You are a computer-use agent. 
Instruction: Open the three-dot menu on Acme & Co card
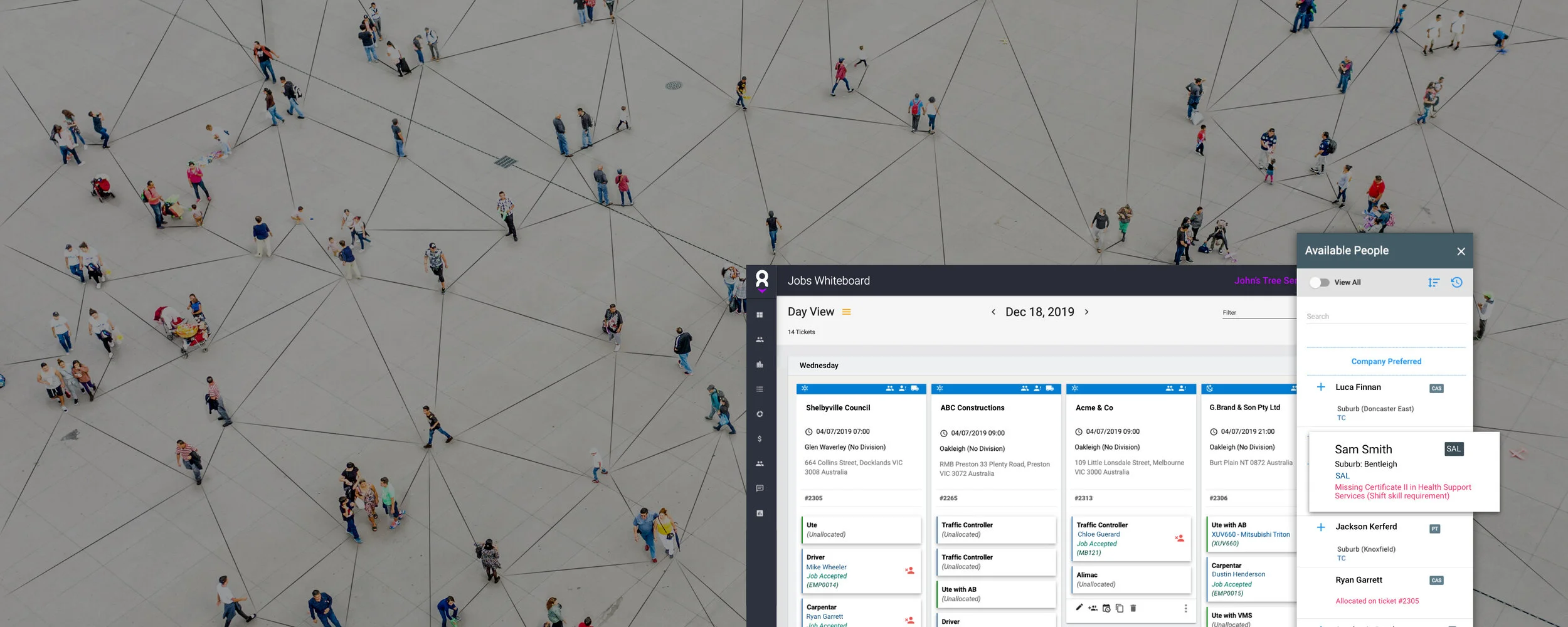(1186, 608)
